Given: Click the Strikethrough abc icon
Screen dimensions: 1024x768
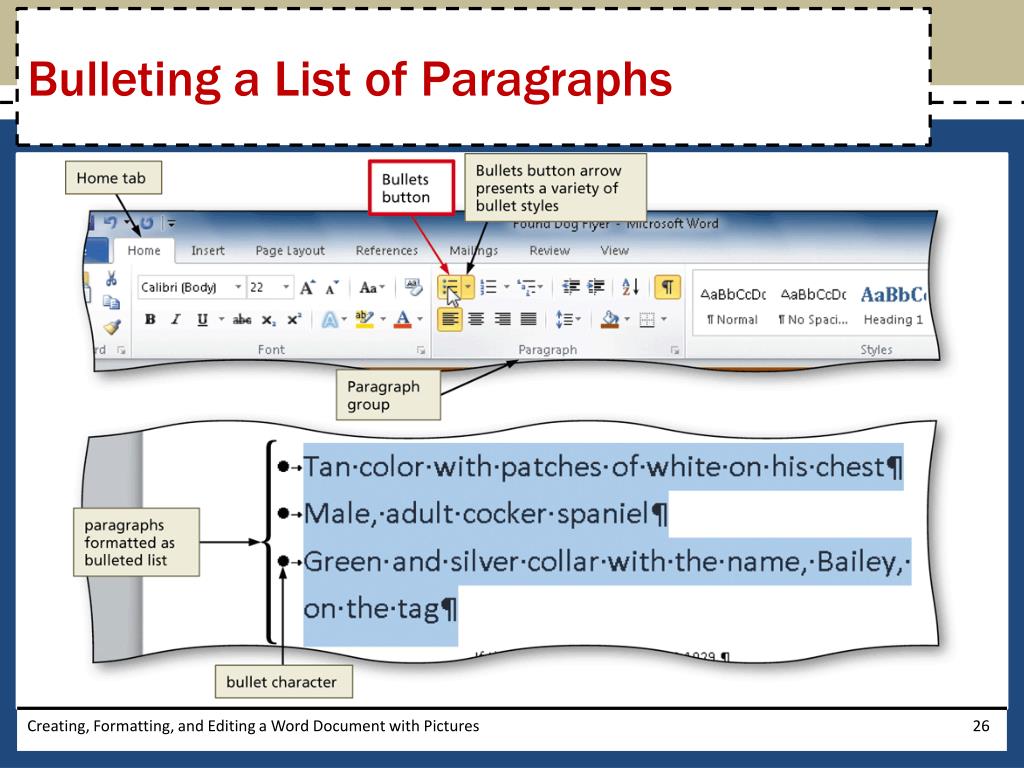Looking at the screenshot, I should [242, 319].
